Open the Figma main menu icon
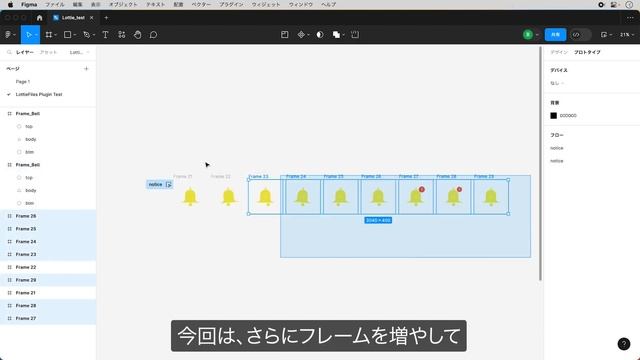The image size is (640, 360). [x=8, y=35]
